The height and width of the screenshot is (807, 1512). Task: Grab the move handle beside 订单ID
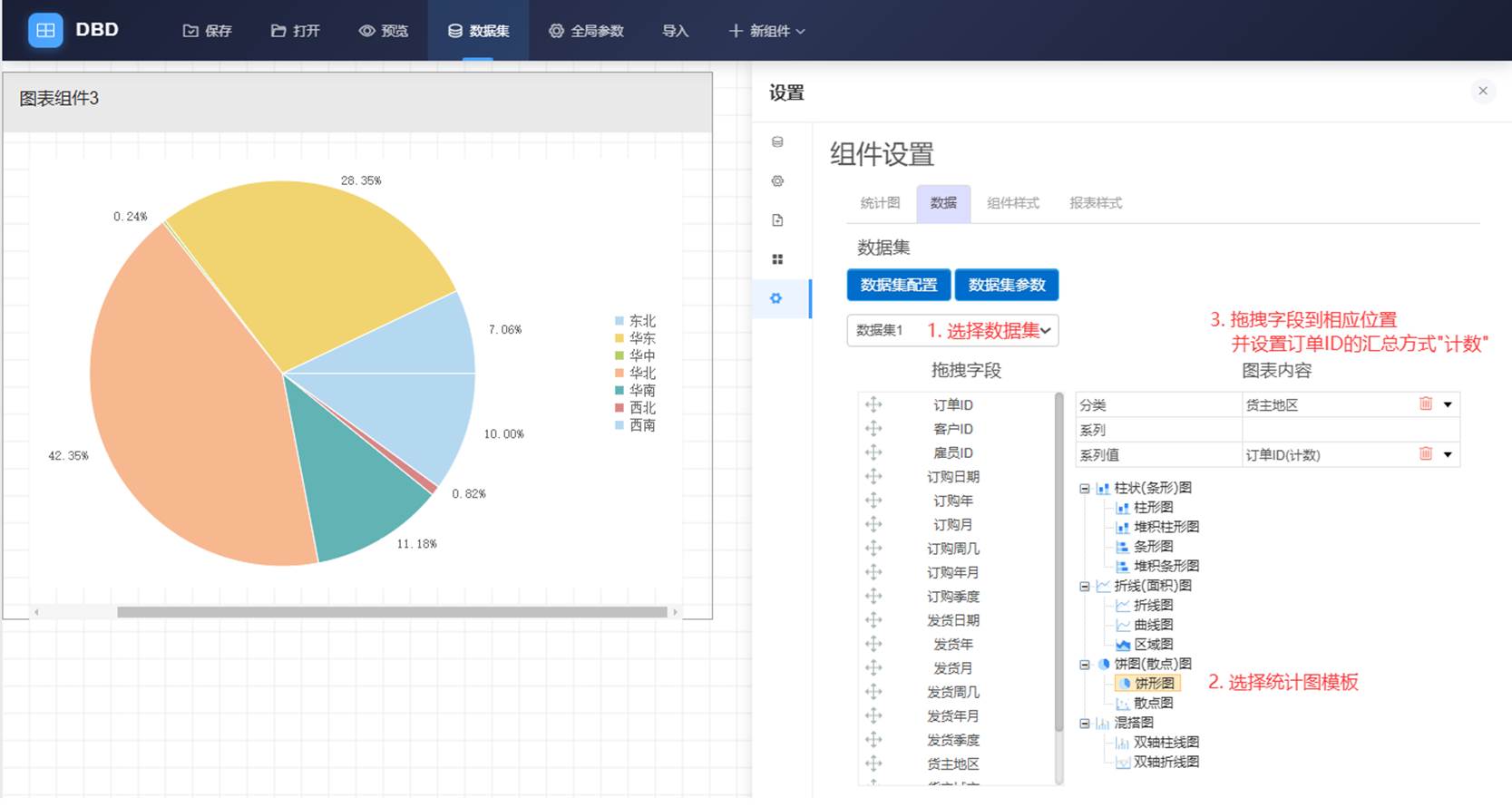click(x=873, y=404)
